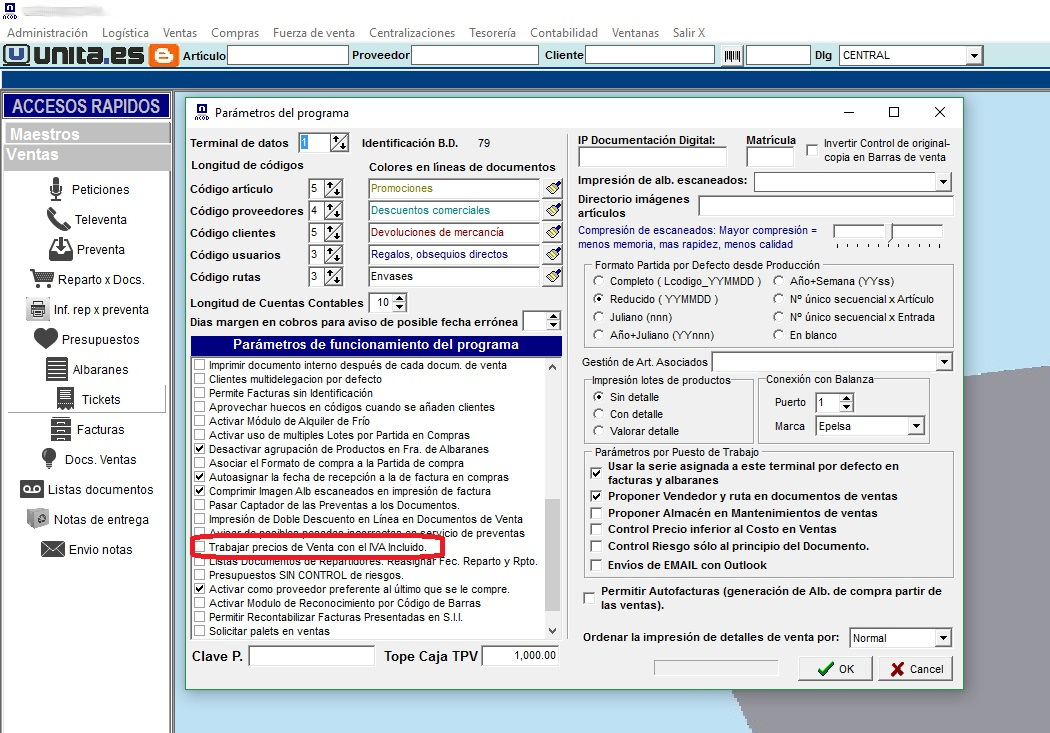Viewport: 1050px width, 733px height.
Task: Open Presupuestos heart icon
Action: coord(46,339)
